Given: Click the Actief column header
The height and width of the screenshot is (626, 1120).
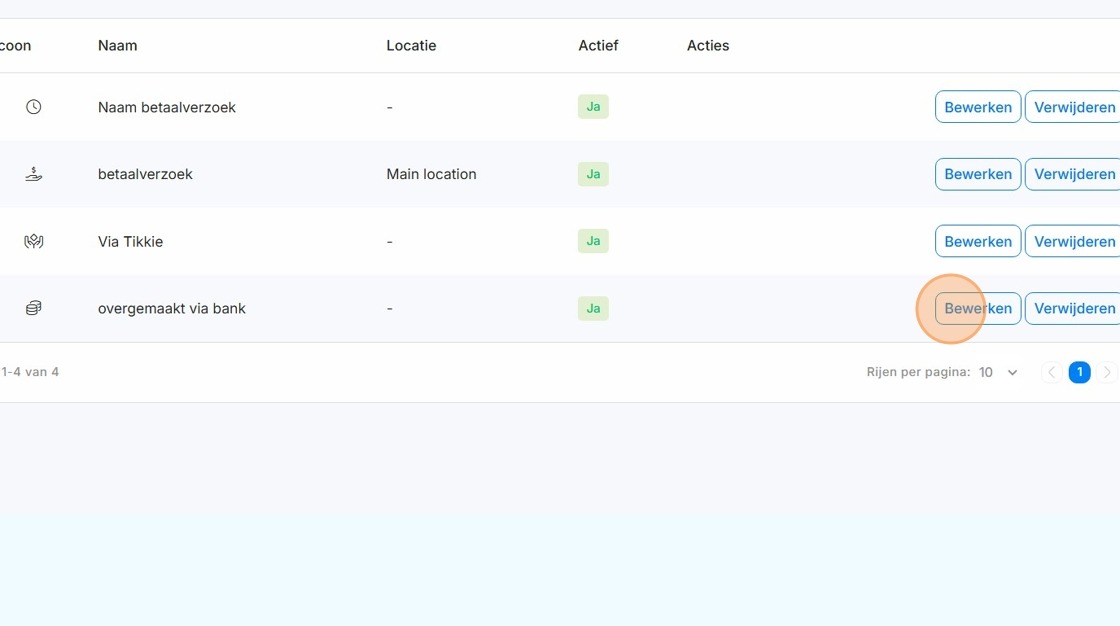Looking at the screenshot, I should [599, 46].
